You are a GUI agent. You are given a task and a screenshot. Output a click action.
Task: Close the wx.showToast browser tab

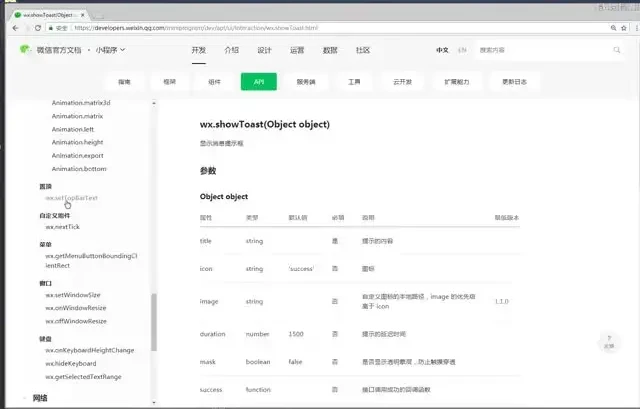tap(82, 15)
